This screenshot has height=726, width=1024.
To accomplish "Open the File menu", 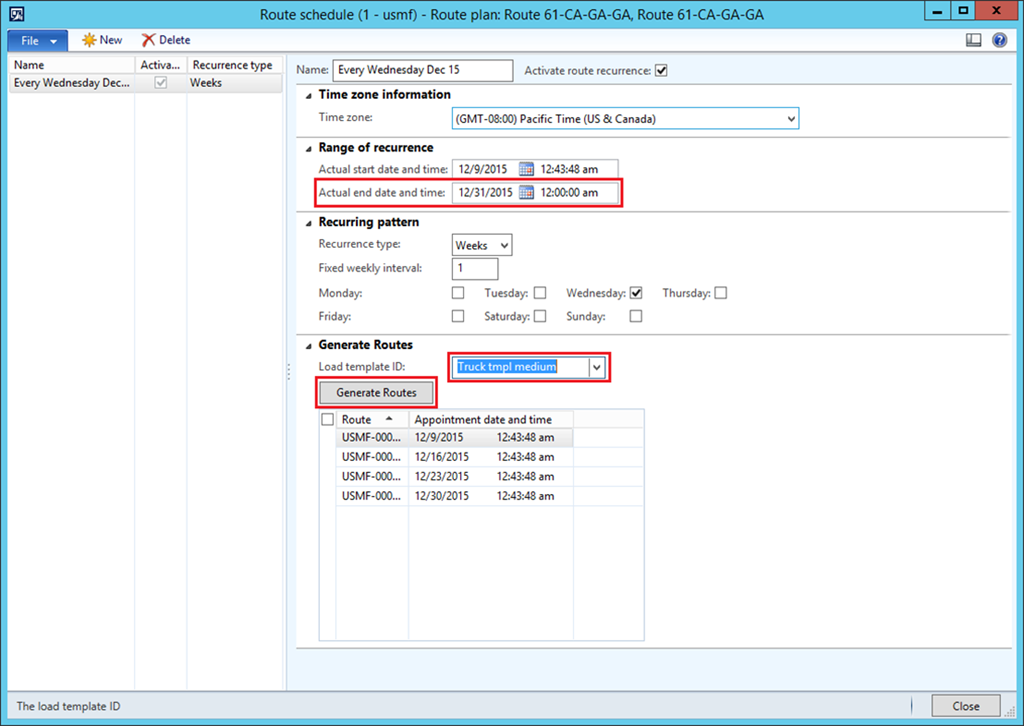I will (38, 40).
